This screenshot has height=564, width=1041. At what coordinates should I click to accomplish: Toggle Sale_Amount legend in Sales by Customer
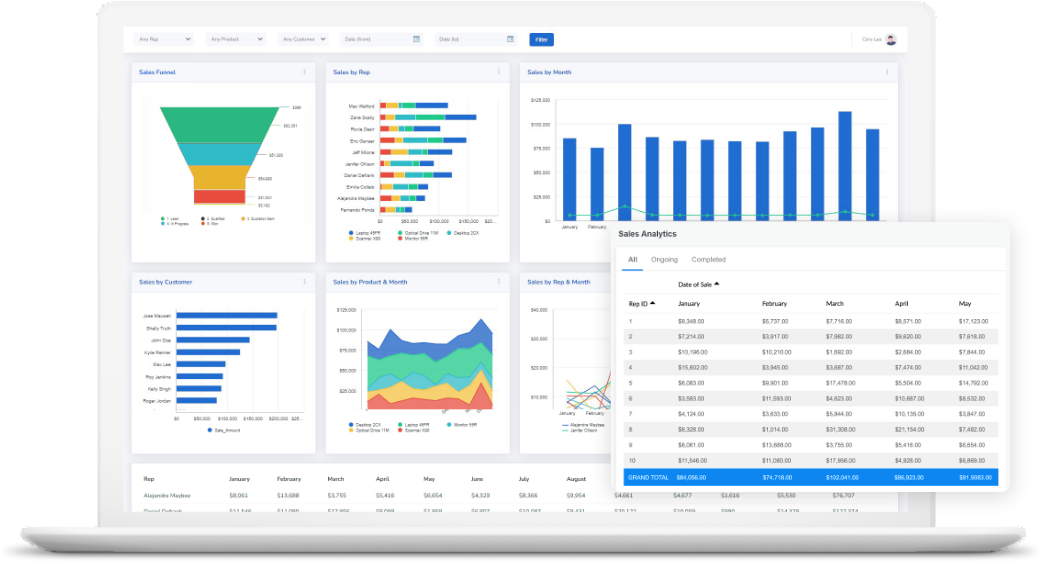click(x=224, y=431)
